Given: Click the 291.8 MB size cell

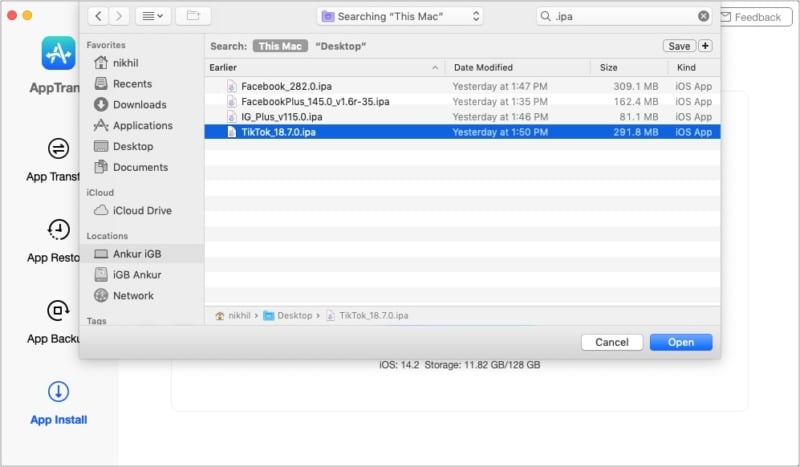Looking at the screenshot, I should pos(636,132).
